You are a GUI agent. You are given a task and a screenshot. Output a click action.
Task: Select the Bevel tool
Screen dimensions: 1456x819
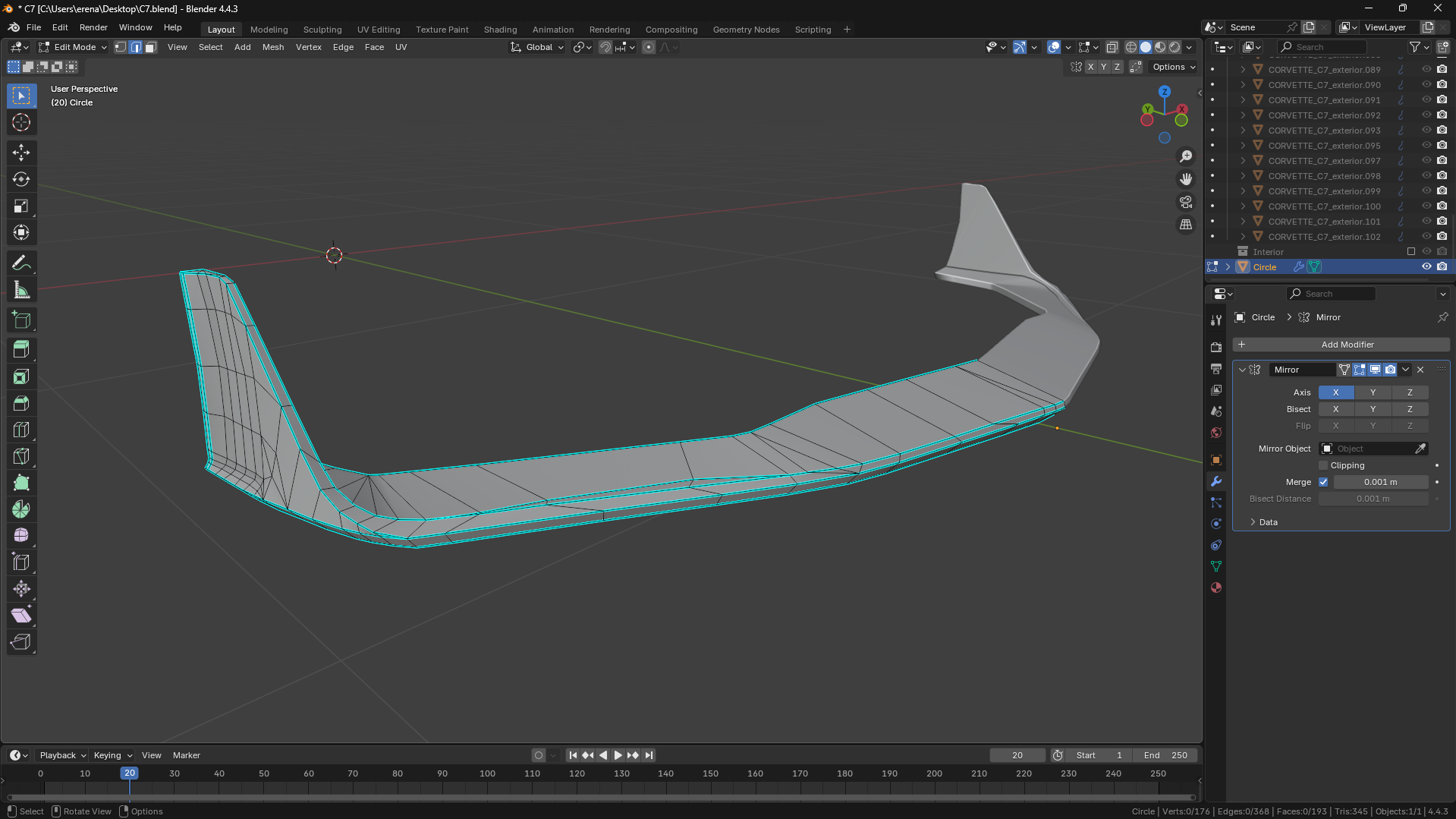[21, 403]
